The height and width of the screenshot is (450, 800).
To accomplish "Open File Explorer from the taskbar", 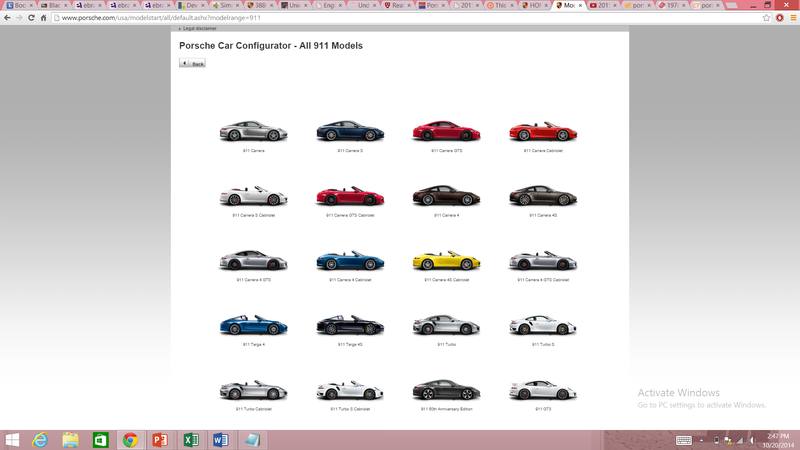I will tap(70, 440).
